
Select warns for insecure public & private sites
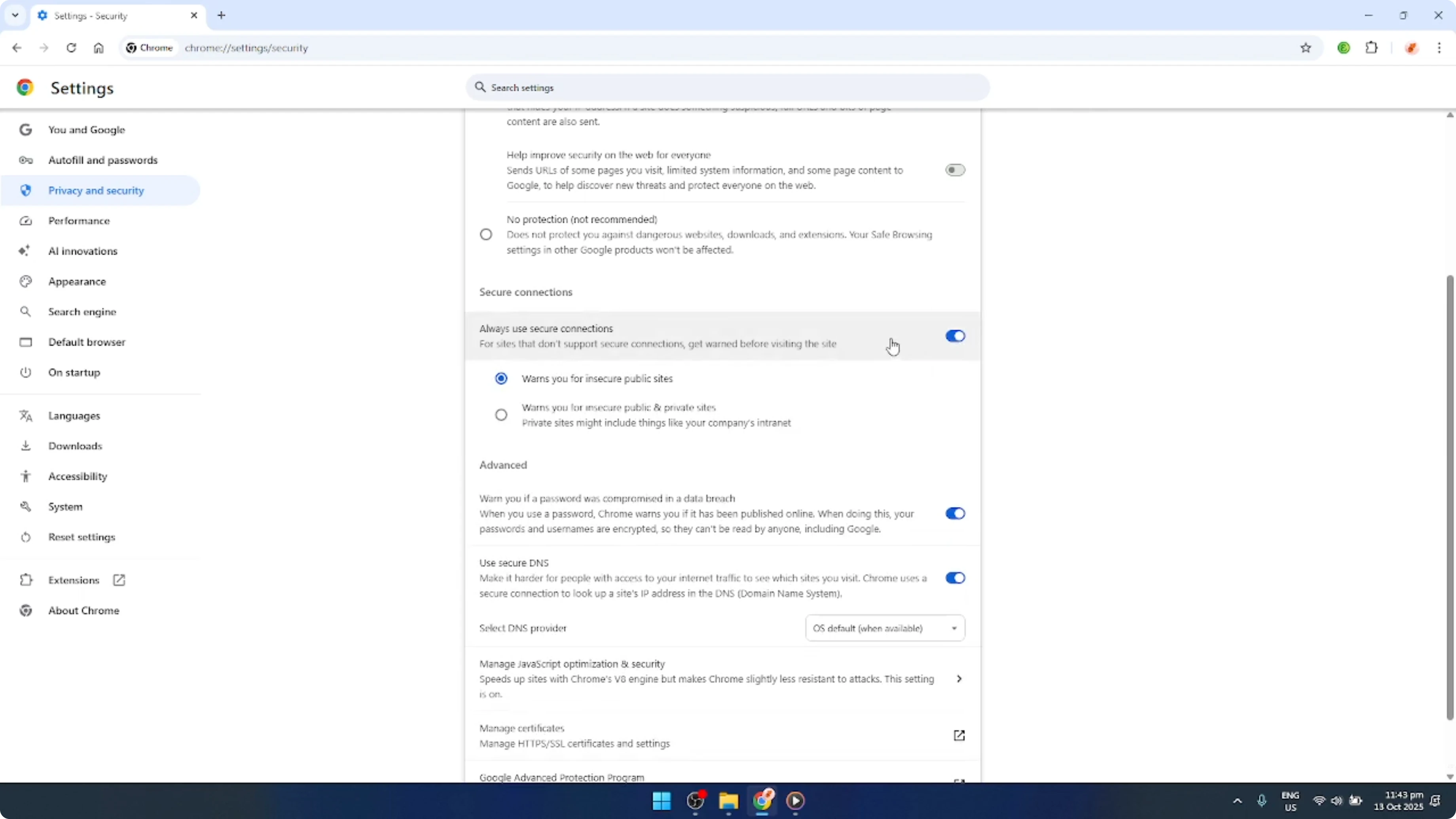[x=501, y=414]
